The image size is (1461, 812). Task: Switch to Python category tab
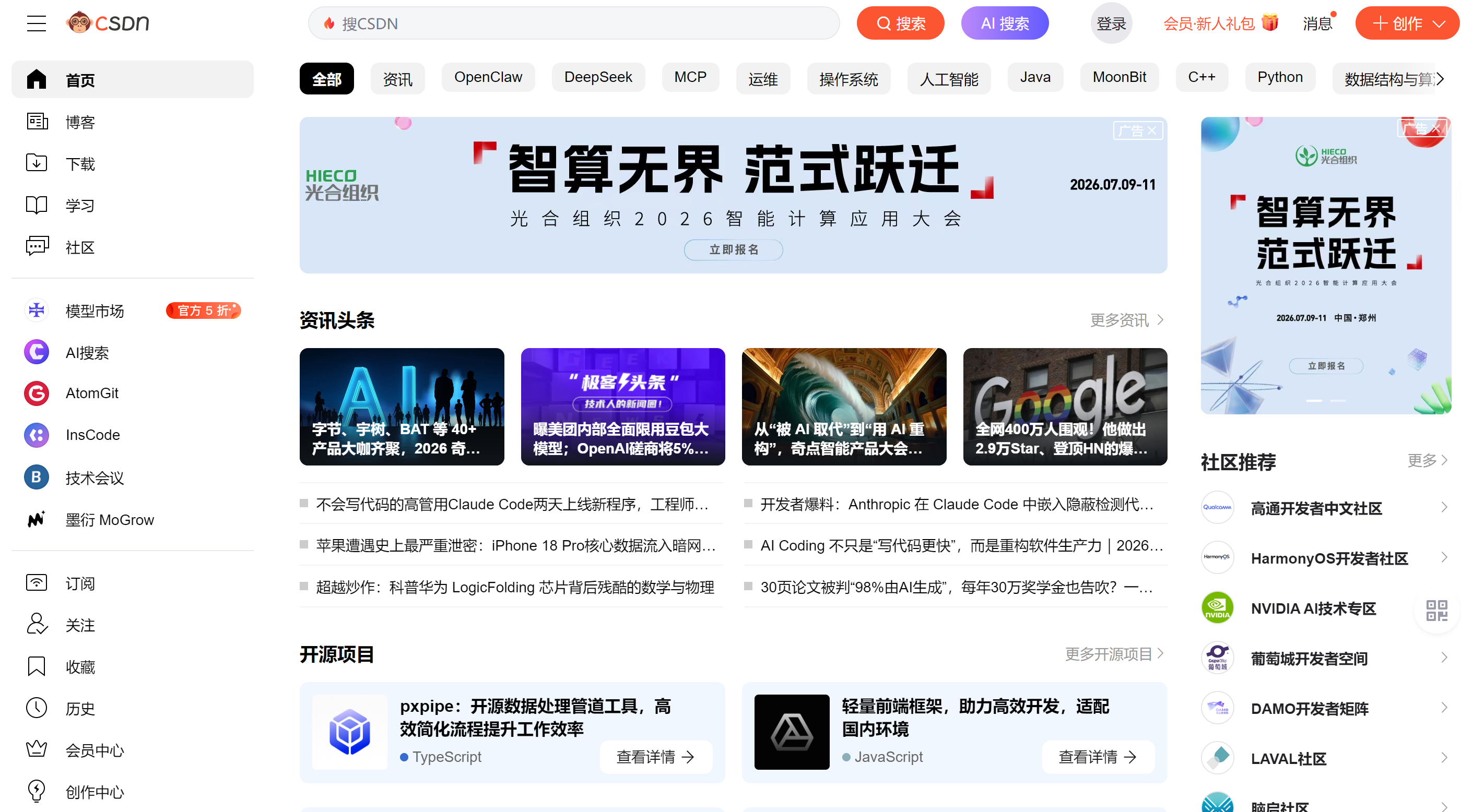tap(1279, 78)
